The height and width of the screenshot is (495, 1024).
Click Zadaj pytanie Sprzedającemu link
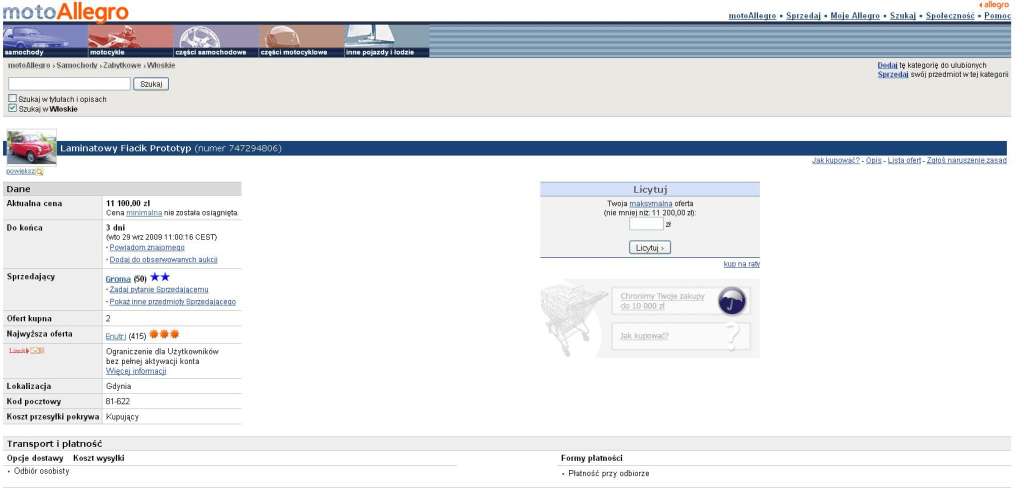point(159,289)
